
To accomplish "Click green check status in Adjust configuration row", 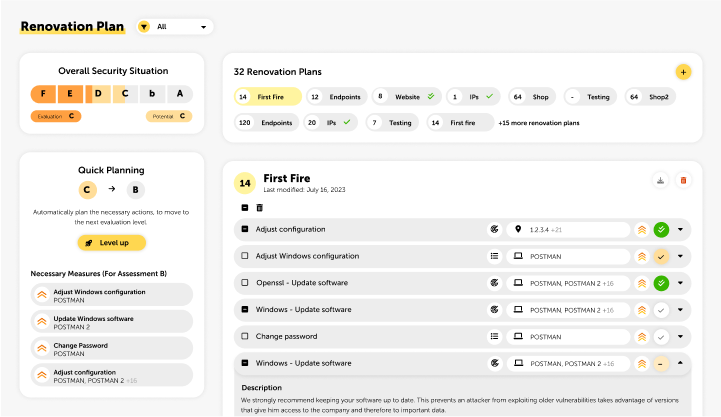I will [661, 229].
